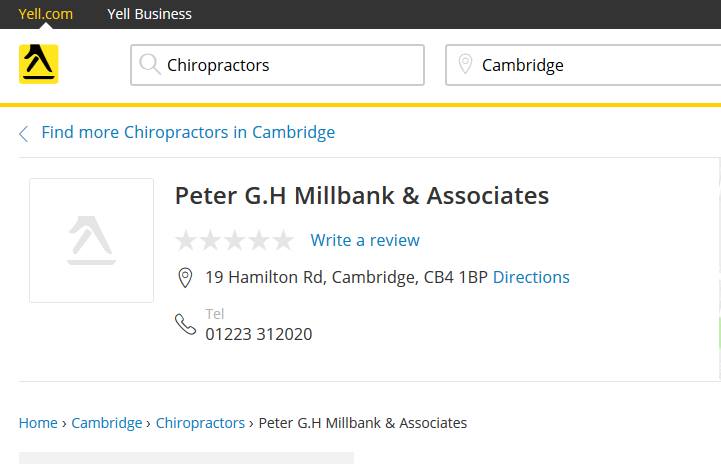Viewport: 721px width, 464px height.
Task: Open the Cambridge breadcrumb link
Action: pyautogui.click(x=107, y=423)
